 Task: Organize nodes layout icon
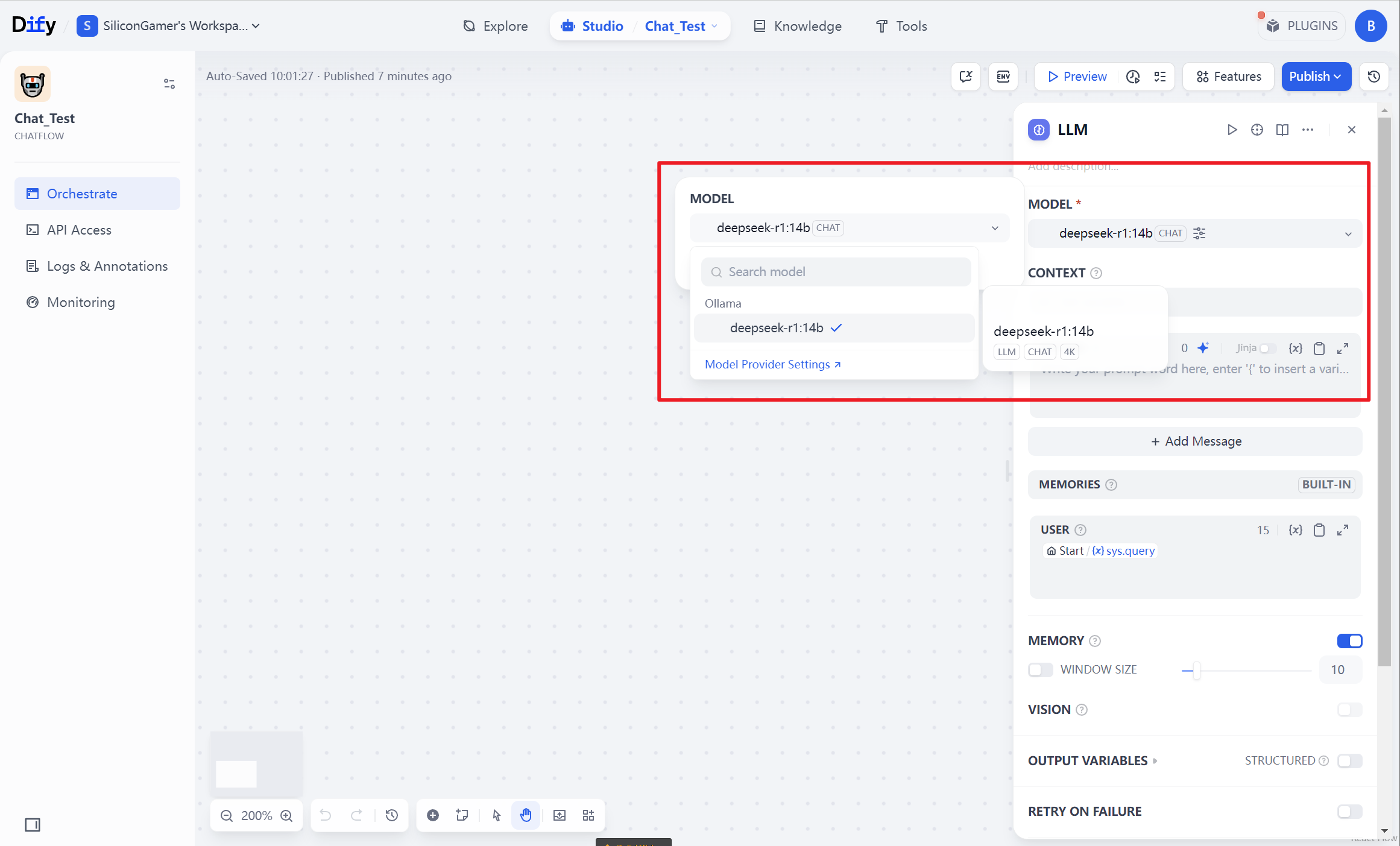click(588, 815)
